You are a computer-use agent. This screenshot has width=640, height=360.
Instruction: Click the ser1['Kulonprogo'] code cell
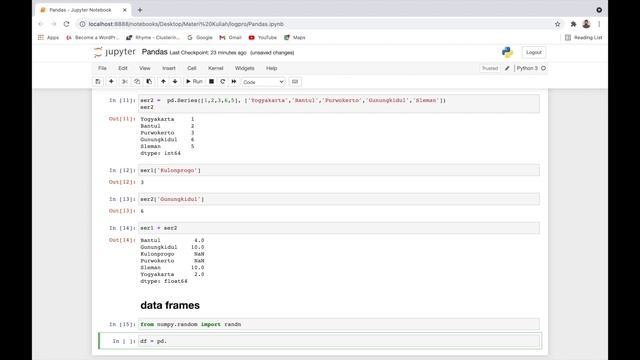339,170
